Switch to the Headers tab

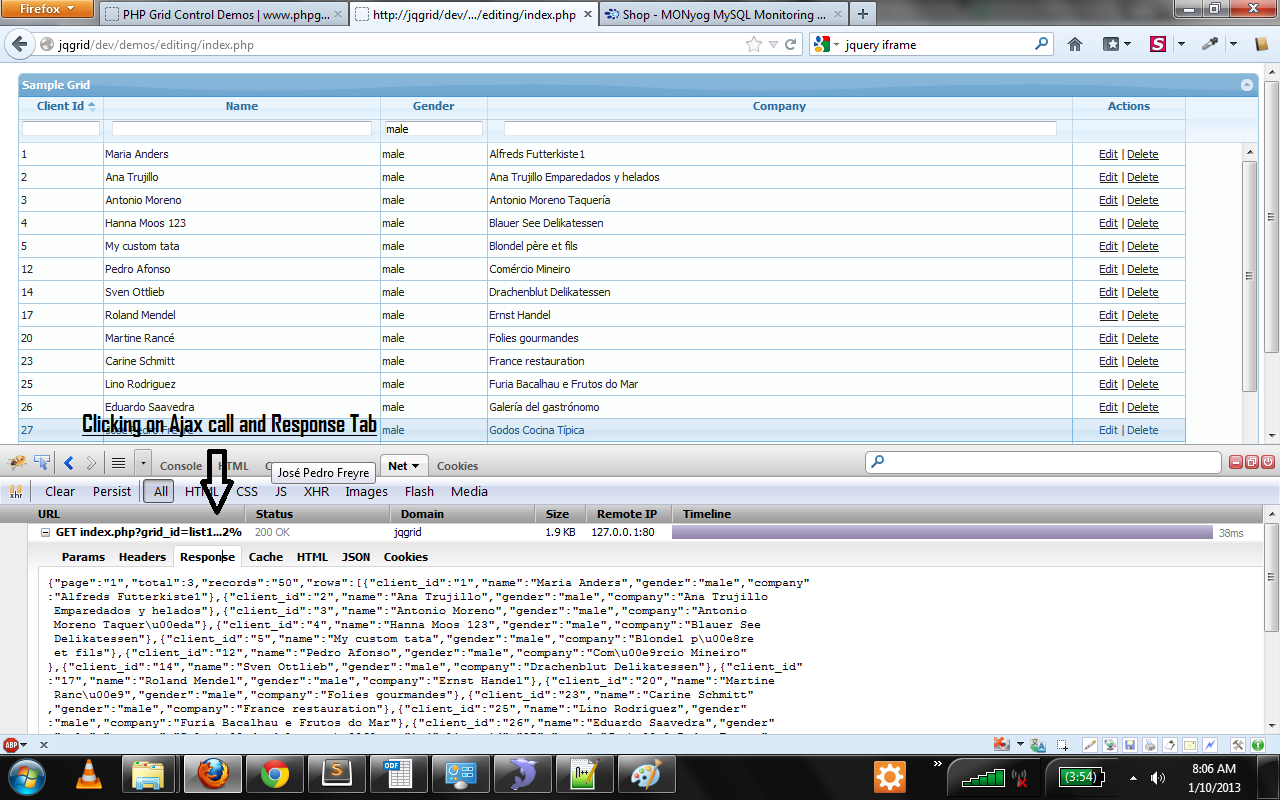(142, 557)
